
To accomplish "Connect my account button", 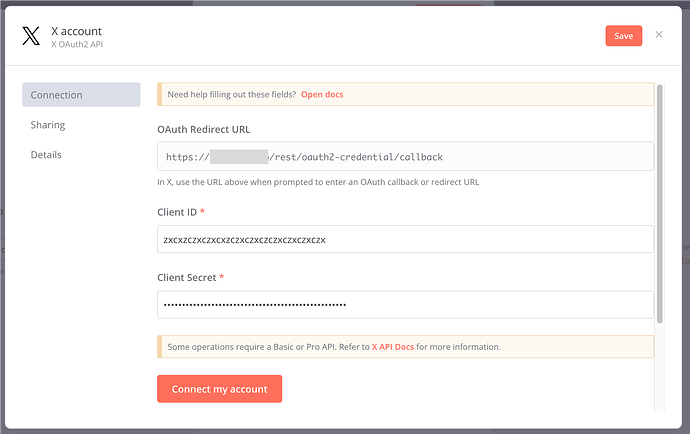I will coord(220,389).
